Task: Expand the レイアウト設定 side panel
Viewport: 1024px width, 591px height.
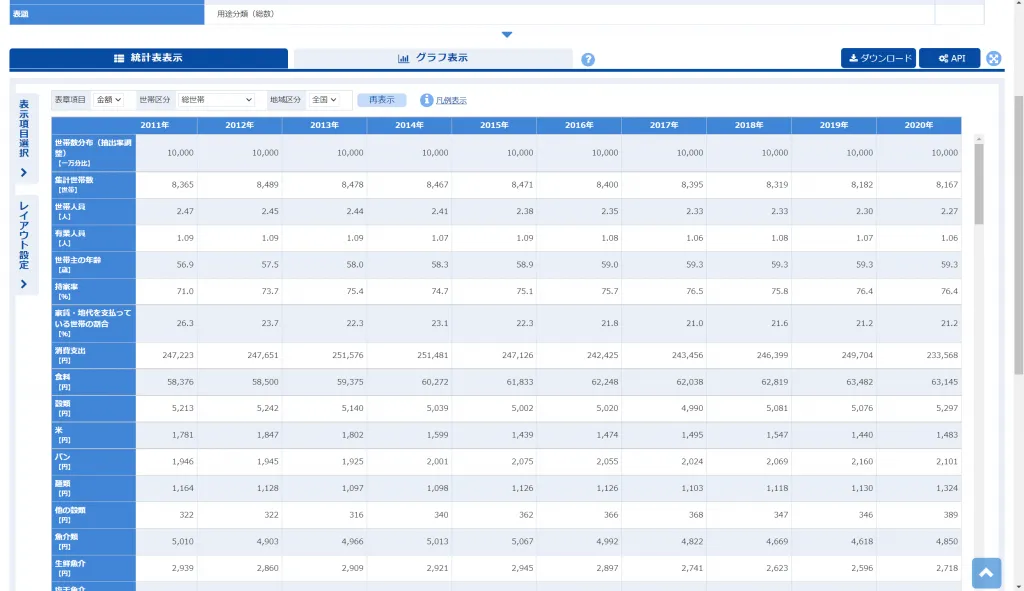Action: (24, 244)
